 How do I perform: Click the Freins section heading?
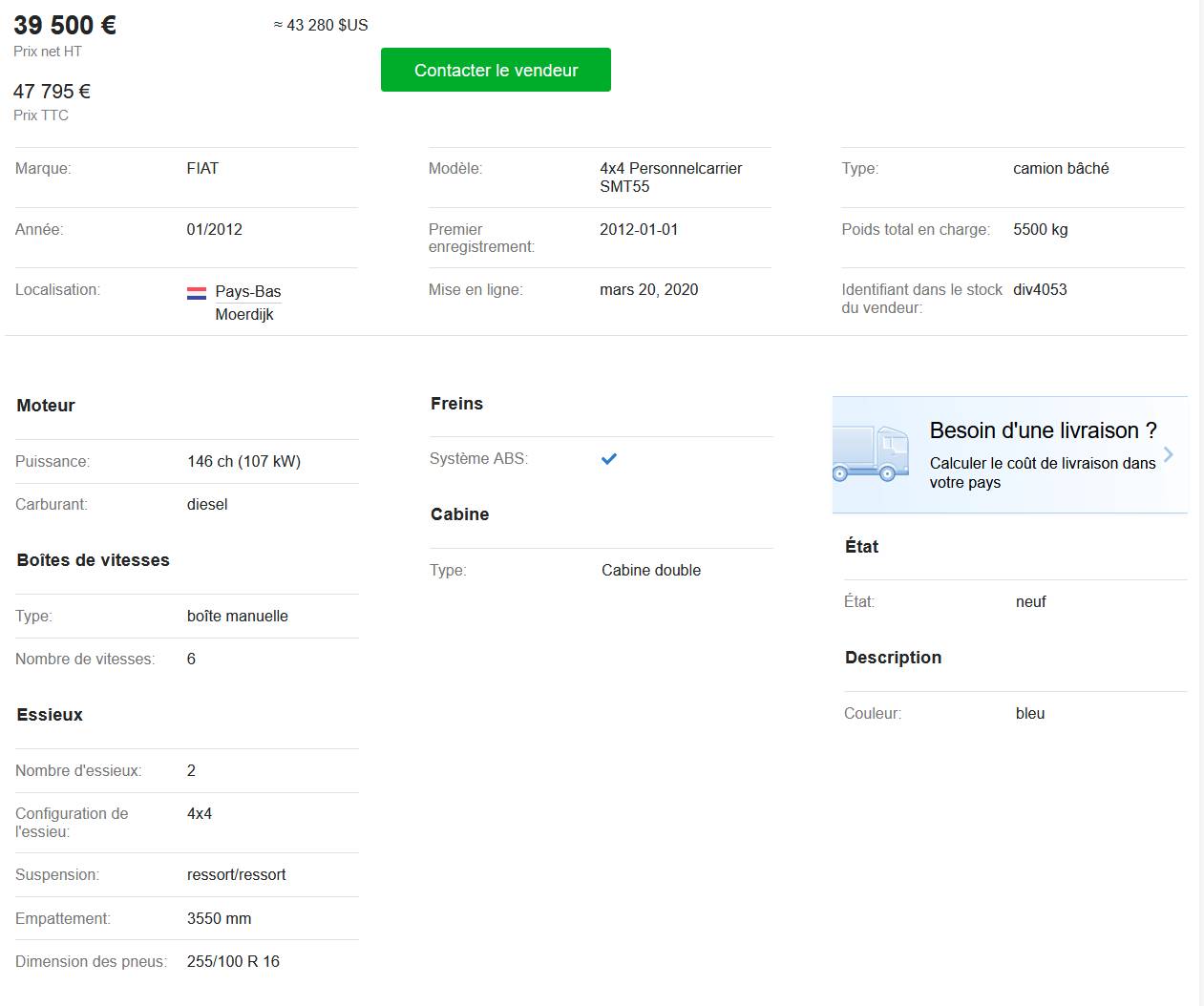456,404
